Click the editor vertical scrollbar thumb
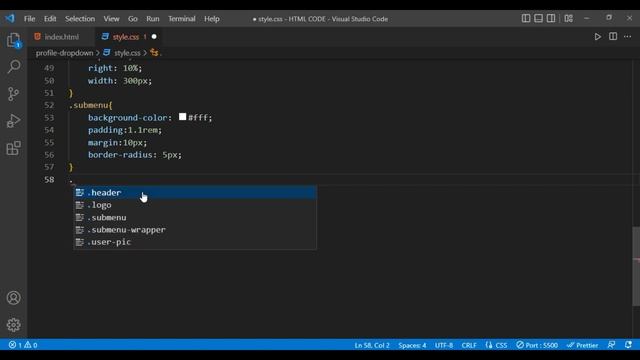The height and width of the screenshot is (360, 640). click(636, 266)
